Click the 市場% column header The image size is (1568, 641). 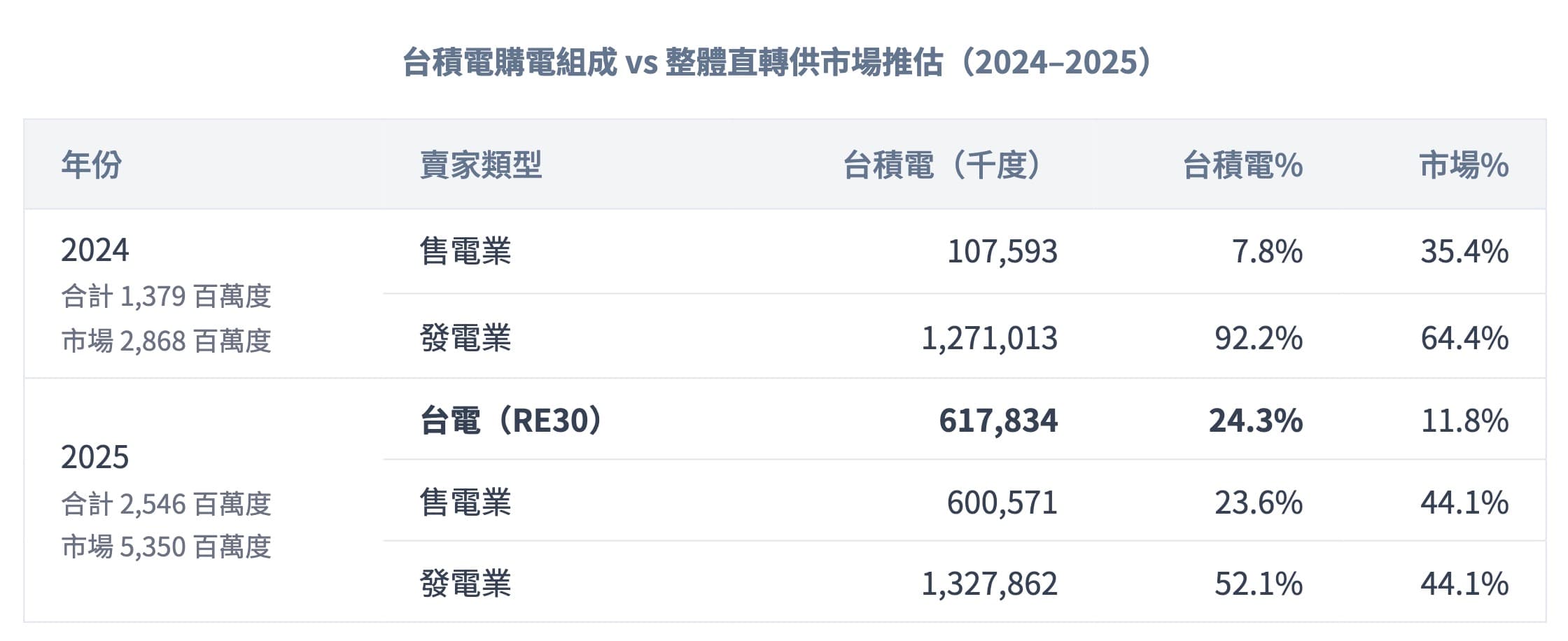pos(1464,165)
